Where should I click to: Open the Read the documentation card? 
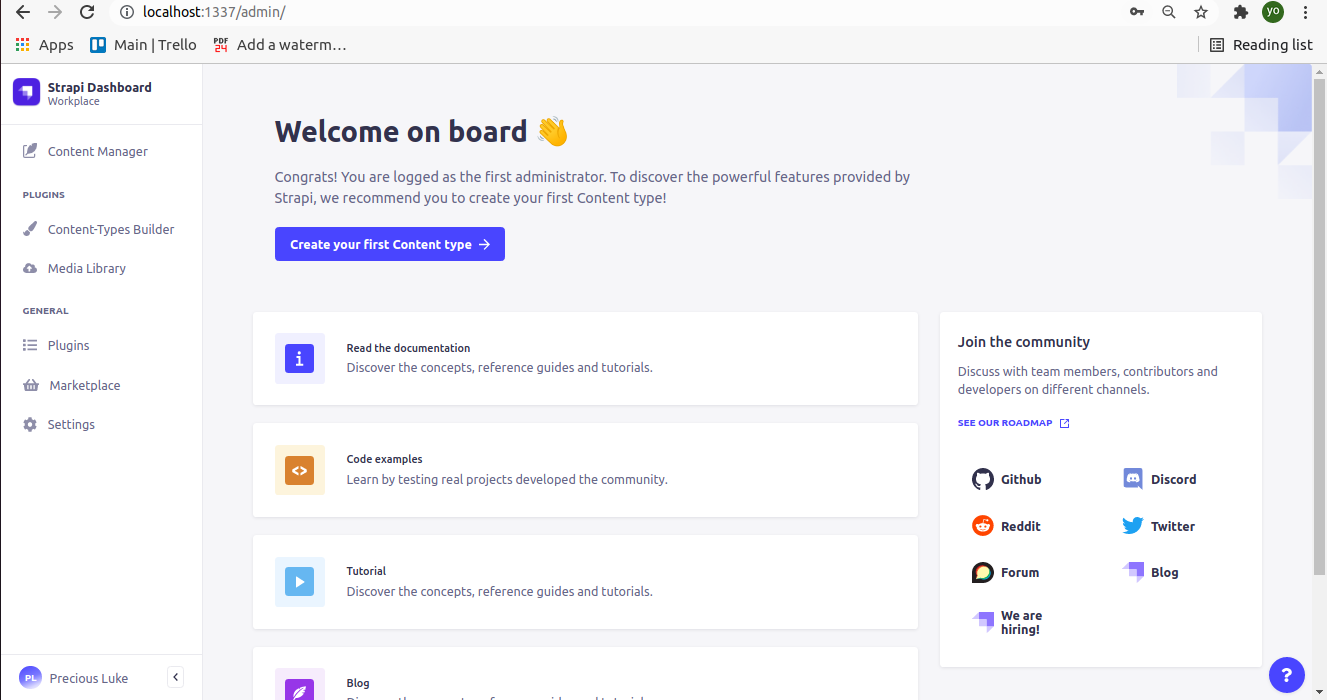tap(585, 359)
